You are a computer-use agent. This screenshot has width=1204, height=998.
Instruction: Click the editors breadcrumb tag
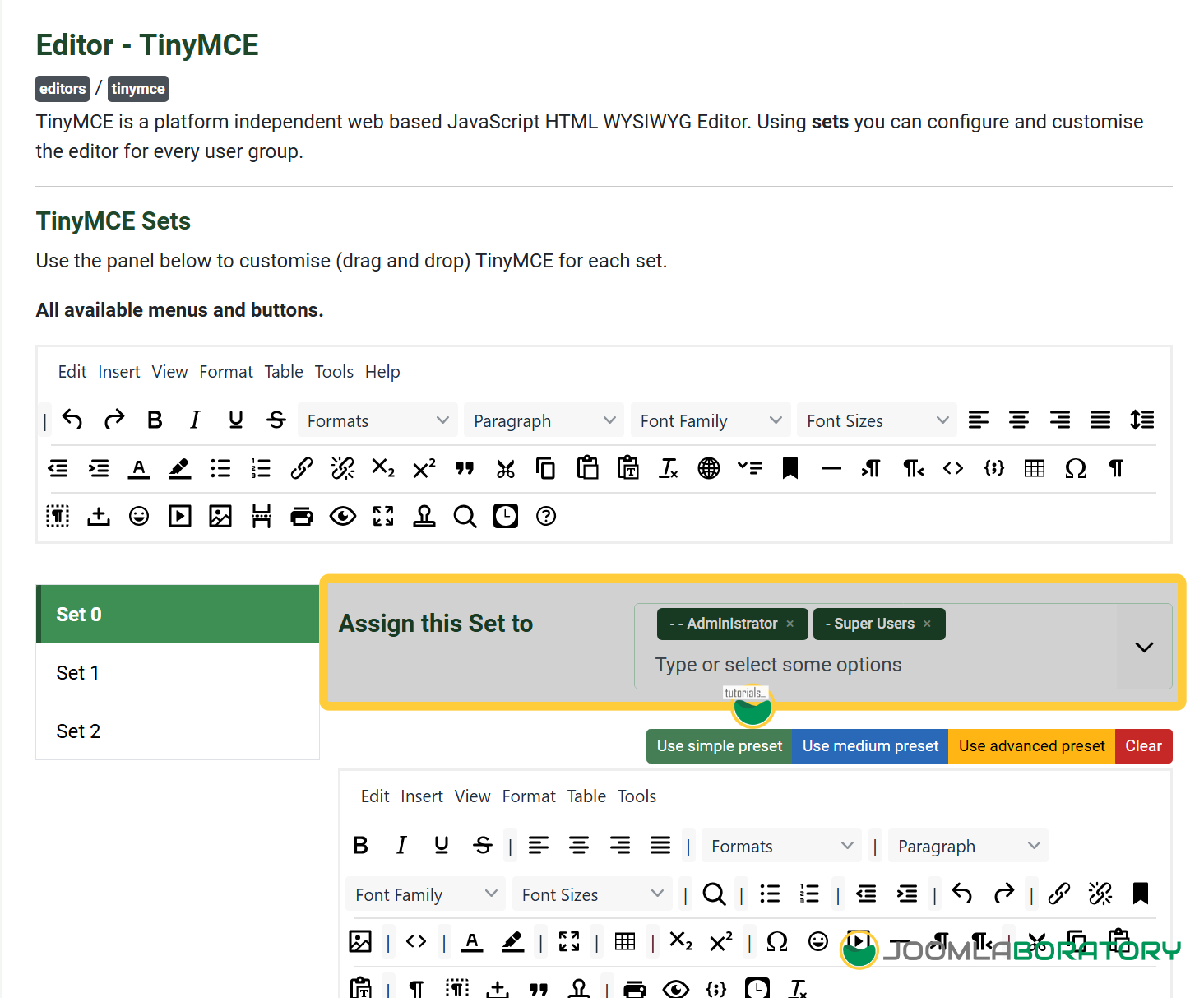(x=63, y=89)
